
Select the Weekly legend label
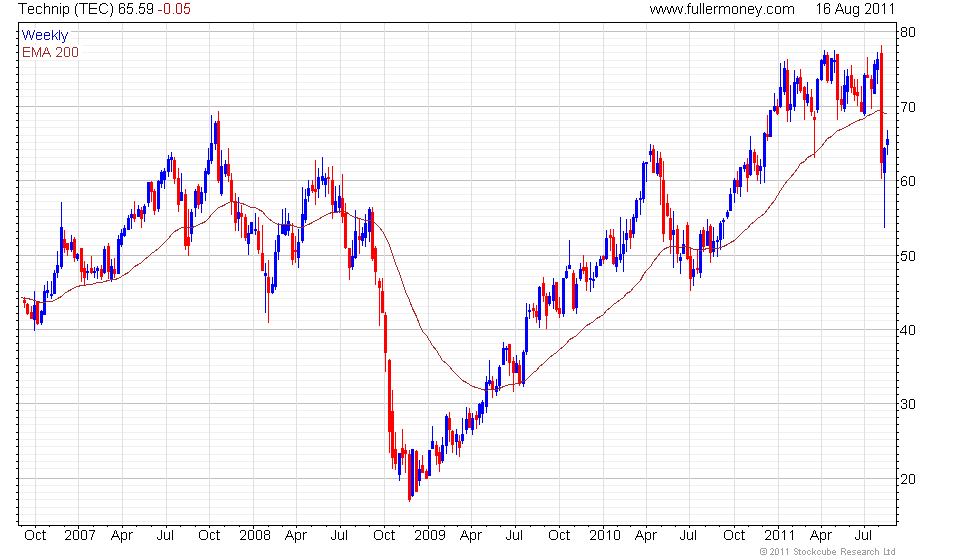tap(44, 35)
